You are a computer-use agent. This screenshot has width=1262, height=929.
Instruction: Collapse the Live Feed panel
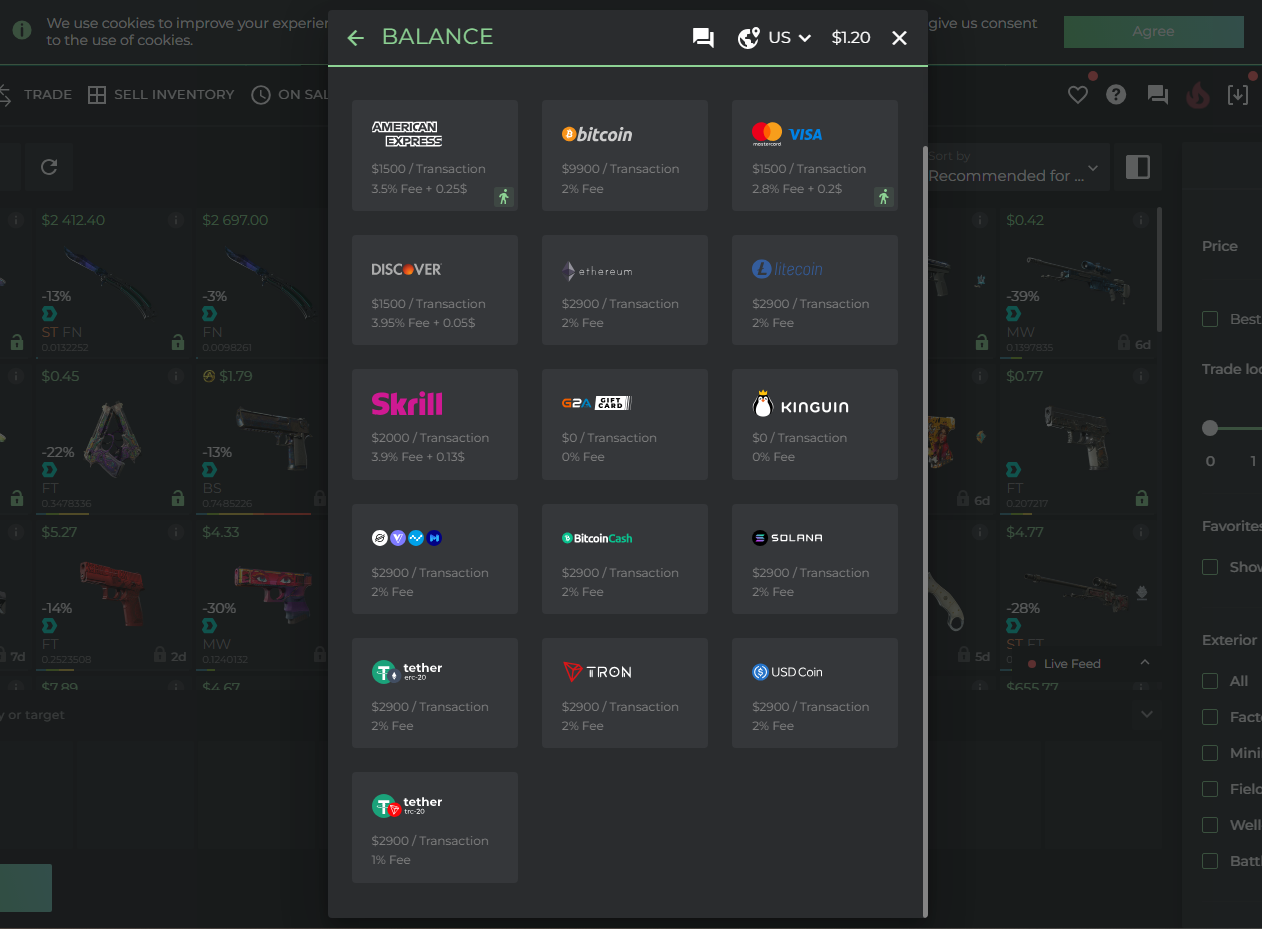(x=1145, y=663)
